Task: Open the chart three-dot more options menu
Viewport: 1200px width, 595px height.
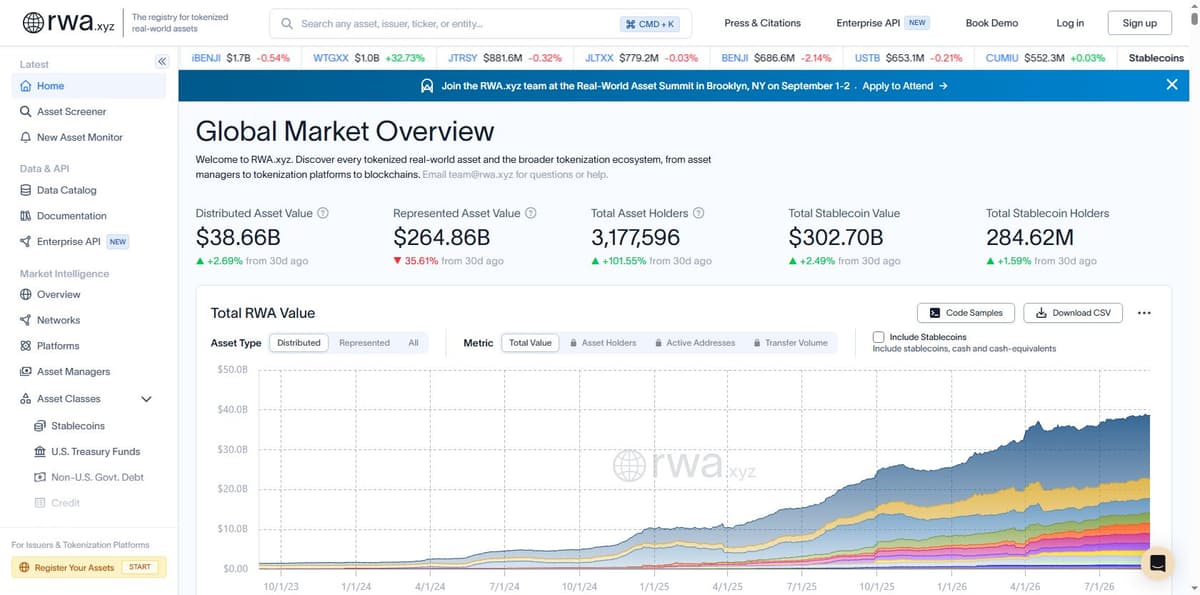Action: 1144,313
